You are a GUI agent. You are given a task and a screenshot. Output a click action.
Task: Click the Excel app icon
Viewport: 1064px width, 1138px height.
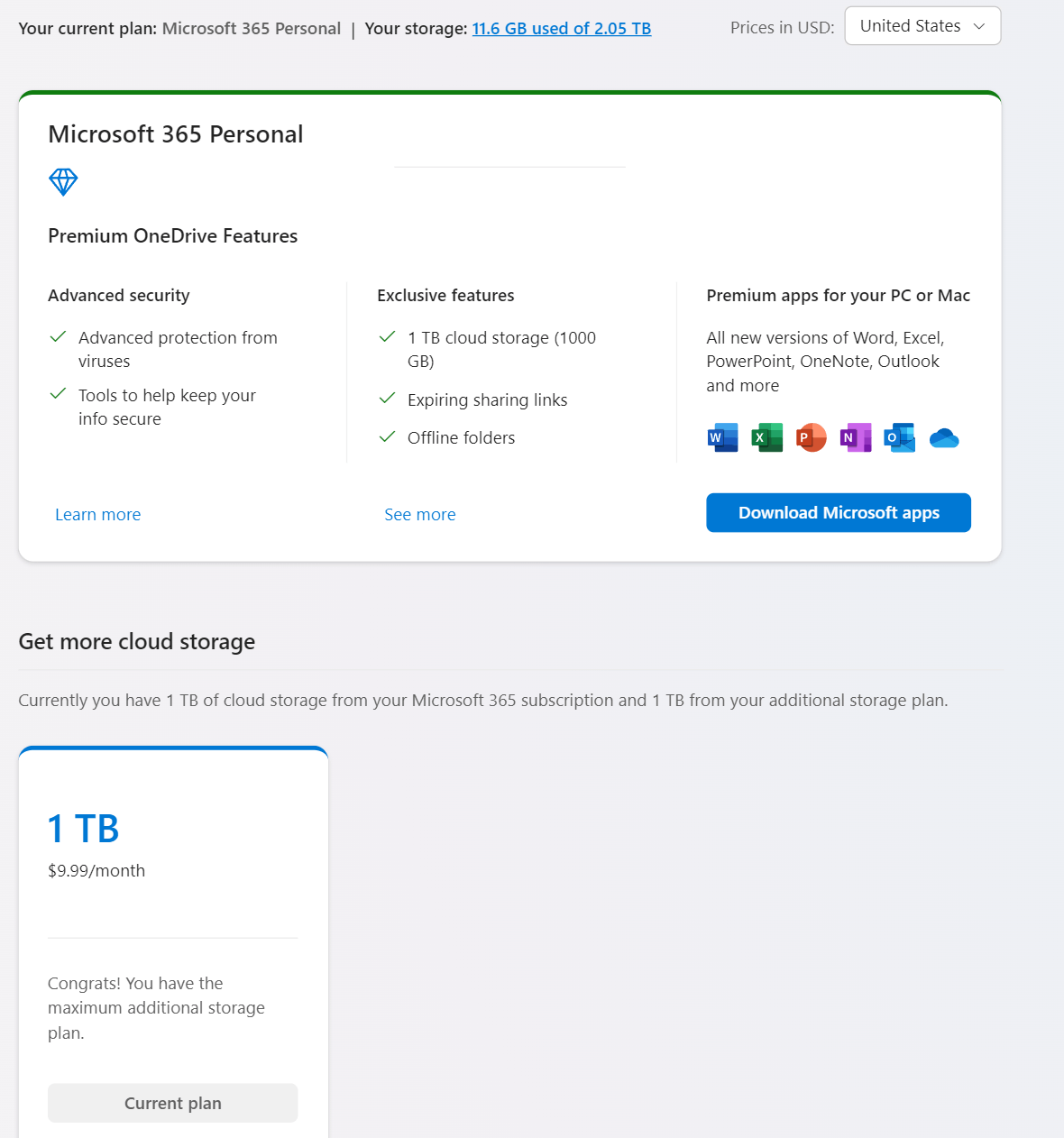(x=767, y=437)
